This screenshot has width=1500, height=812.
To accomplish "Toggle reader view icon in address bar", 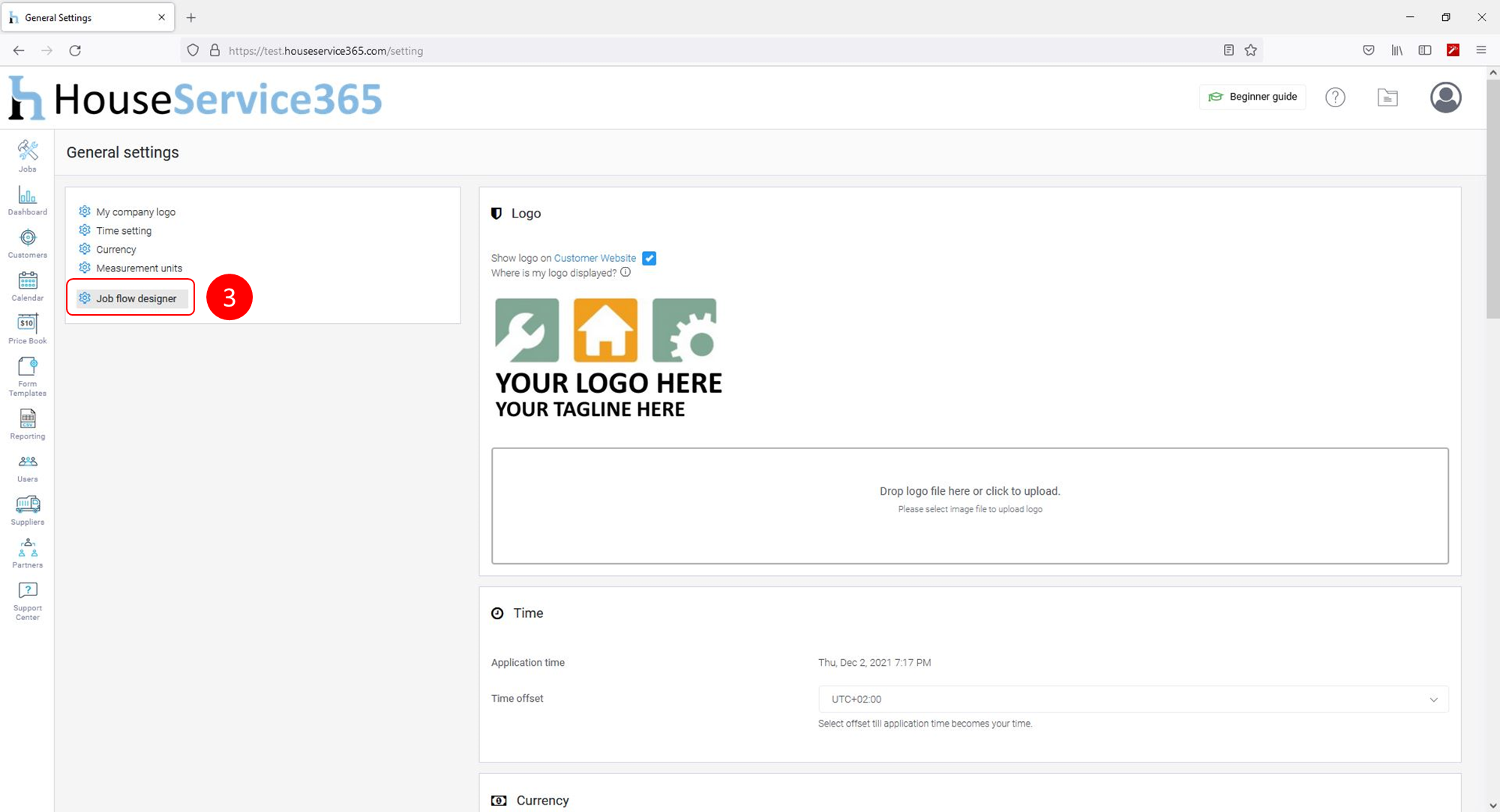I will [x=1228, y=50].
